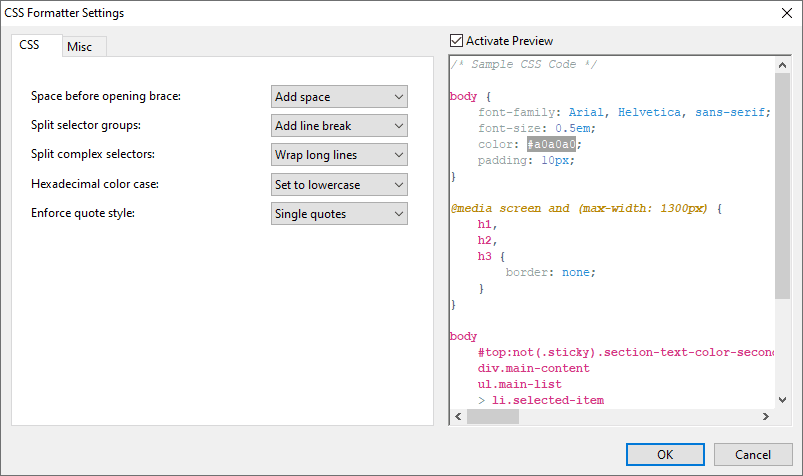Click the preview scroll up arrow

pyautogui.click(x=783, y=64)
